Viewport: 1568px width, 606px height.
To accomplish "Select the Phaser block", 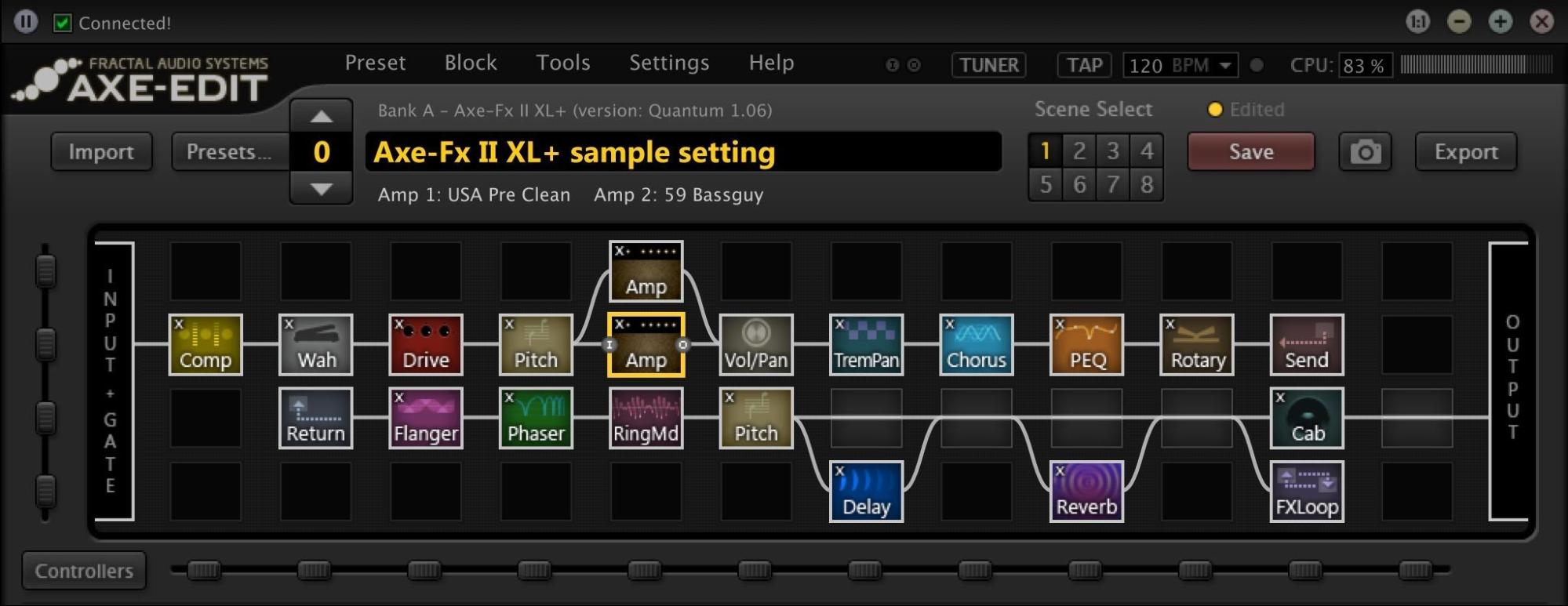I will [536, 418].
